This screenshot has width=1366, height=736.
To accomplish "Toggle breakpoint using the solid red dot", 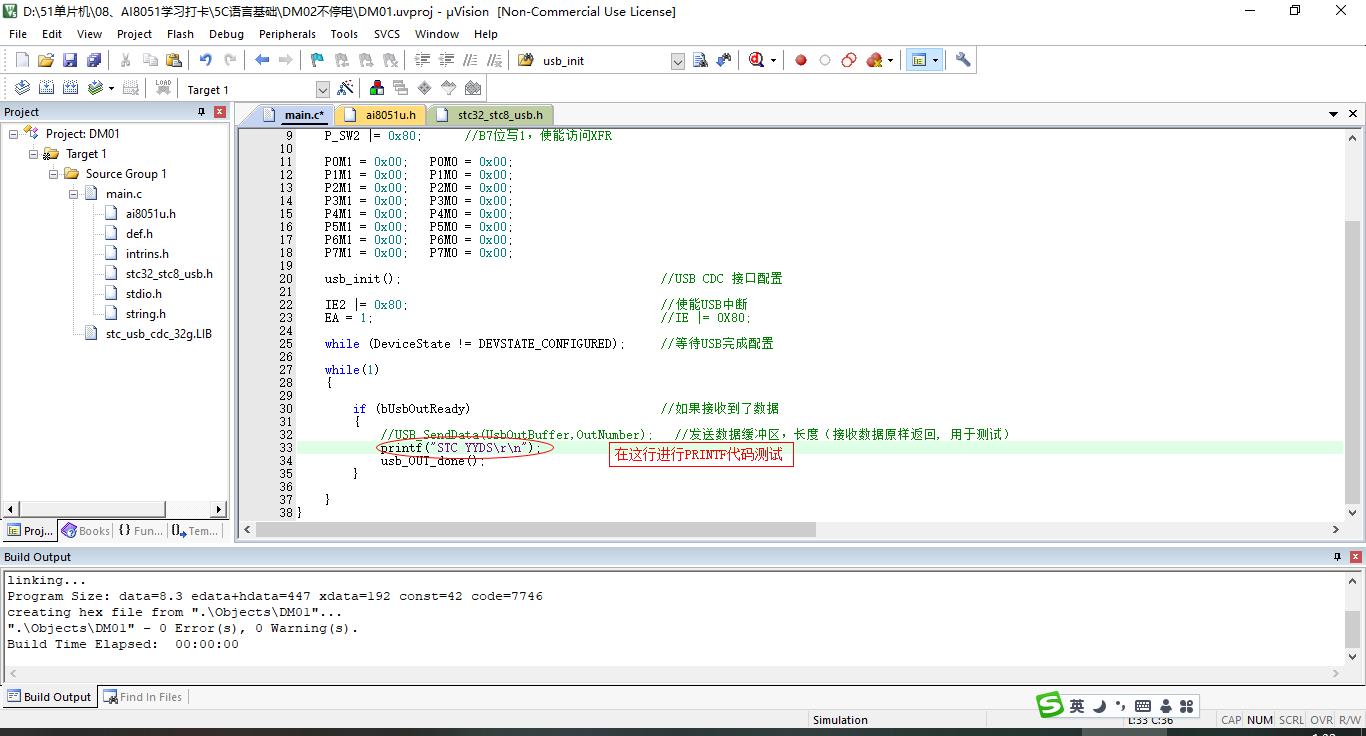I will point(801,60).
